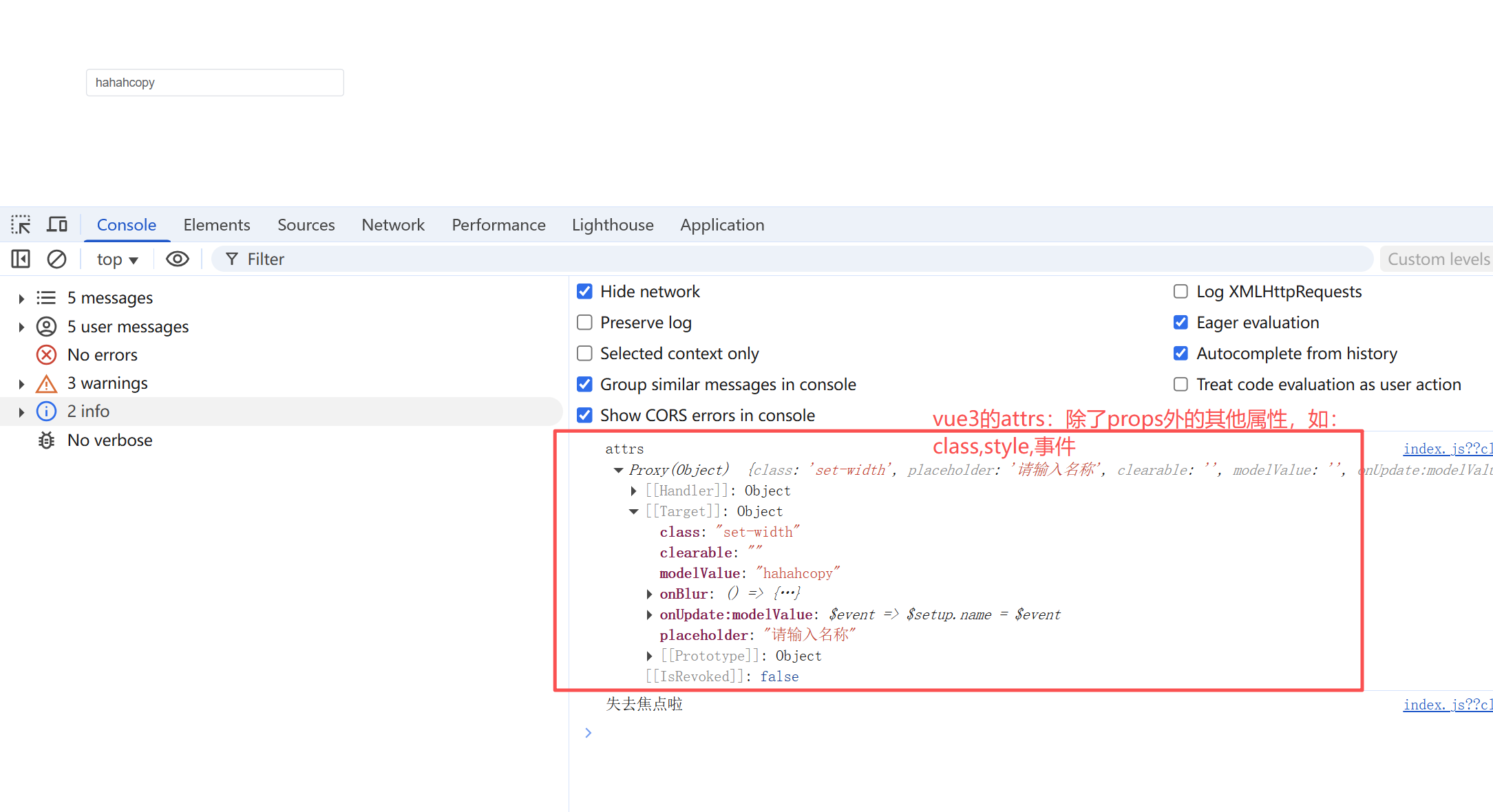
Task: Clear console with the ban icon
Action: [x=56, y=259]
